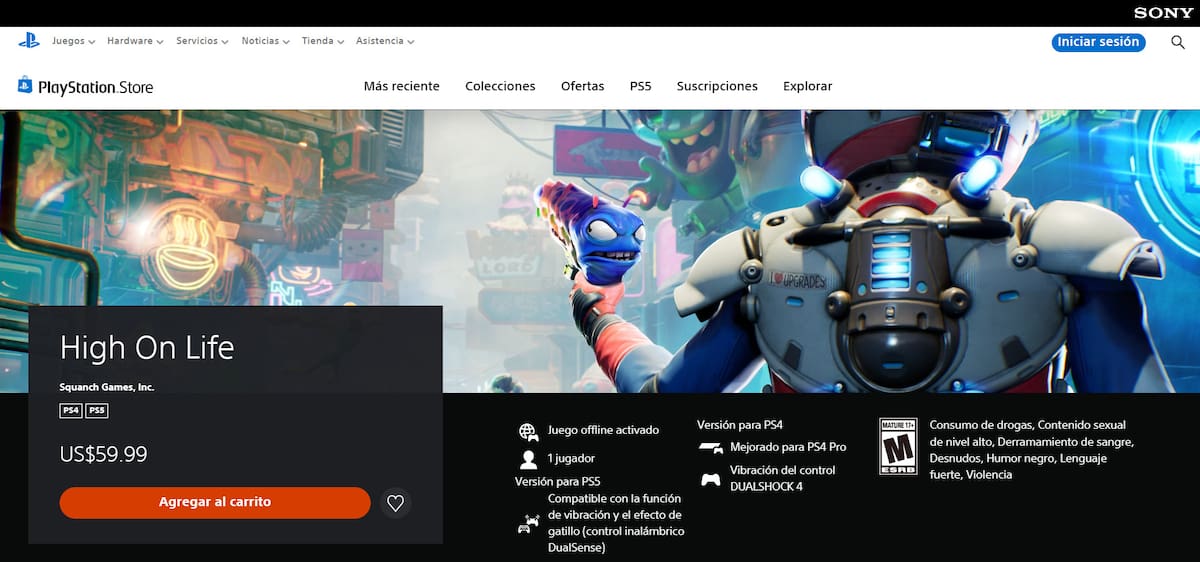
Task: Click the Vibración del control DUALSHOCK 4 text
Action: tap(782, 478)
